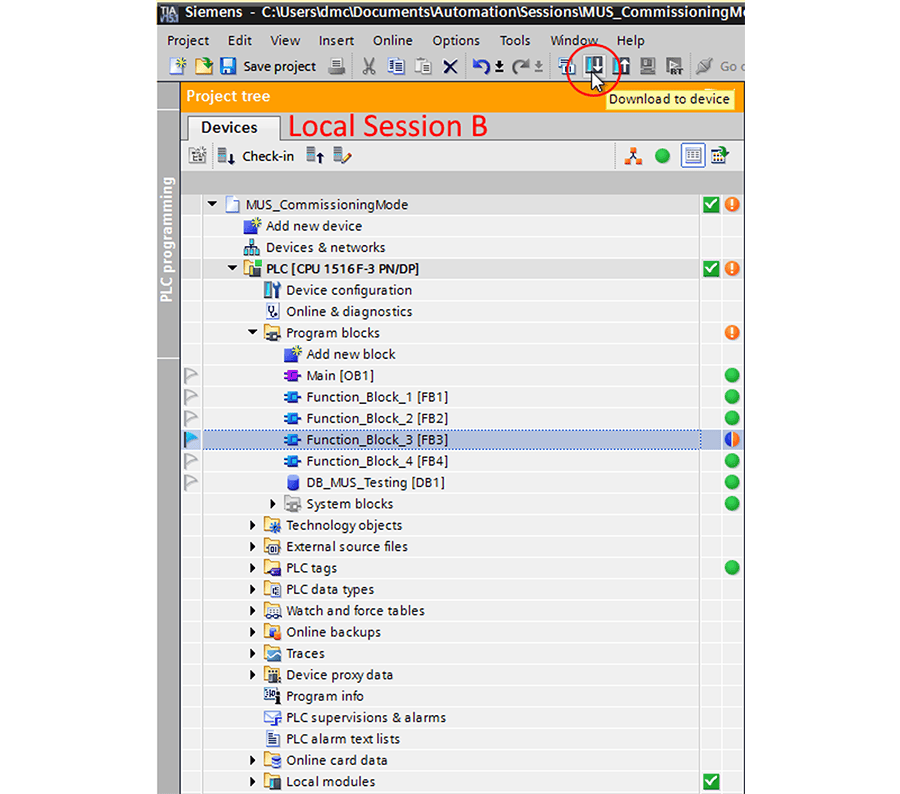Expand the System blocks folder

coord(273,503)
